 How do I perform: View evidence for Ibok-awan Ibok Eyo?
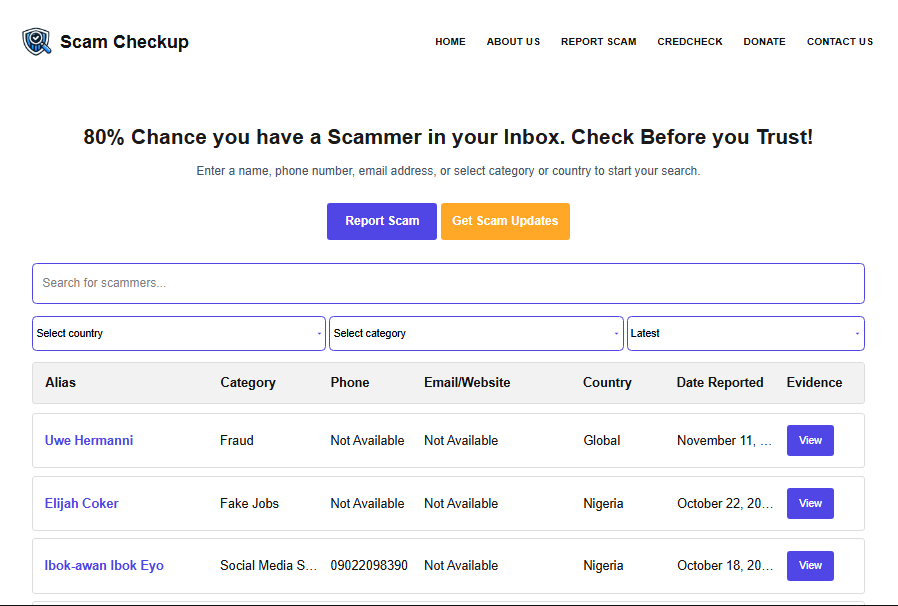pyautogui.click(x=810, y=565)
